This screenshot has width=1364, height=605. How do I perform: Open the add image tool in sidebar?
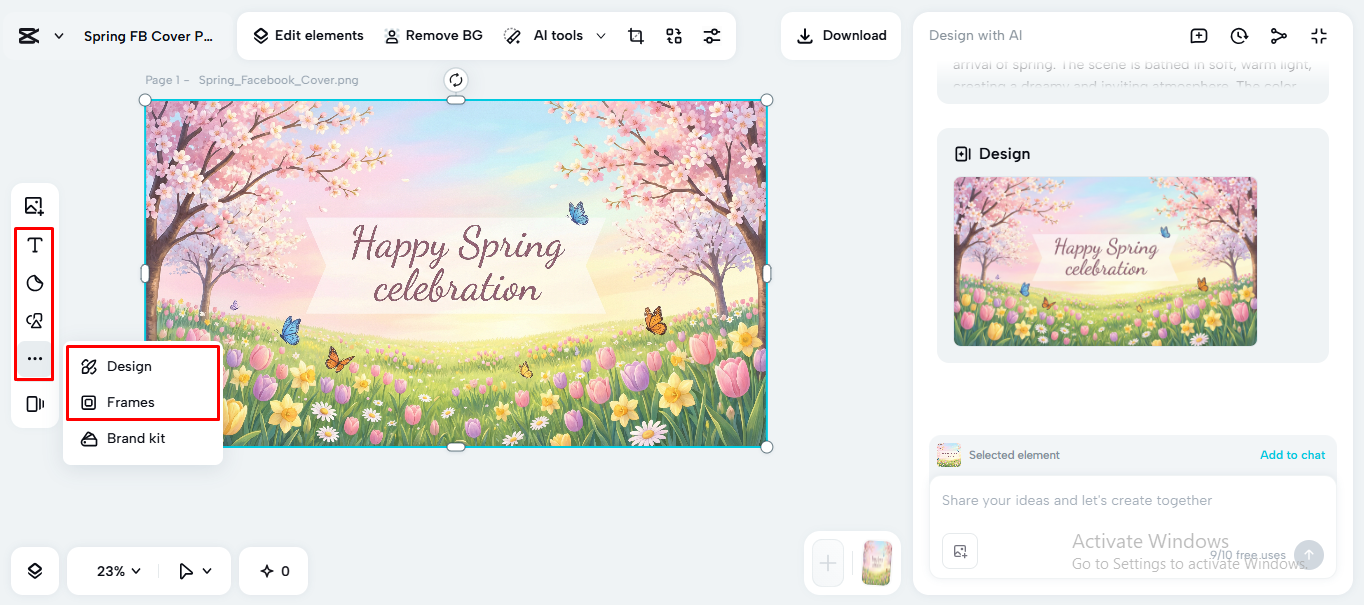[x=34, y=206]
